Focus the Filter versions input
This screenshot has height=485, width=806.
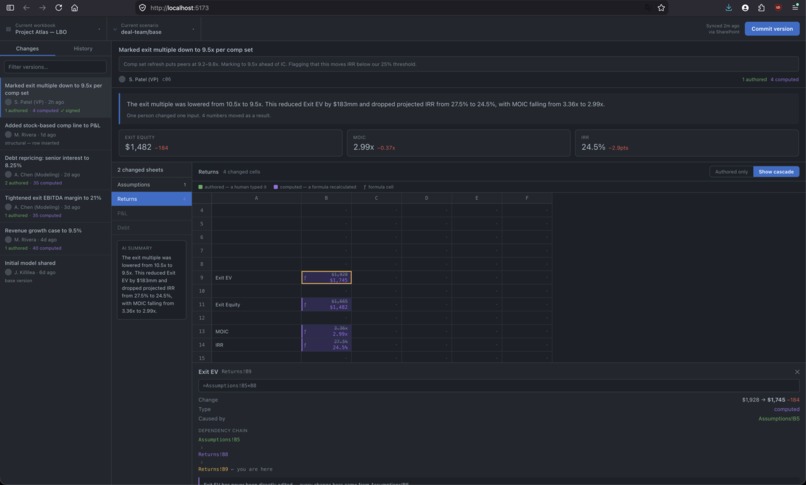(55, 67)
